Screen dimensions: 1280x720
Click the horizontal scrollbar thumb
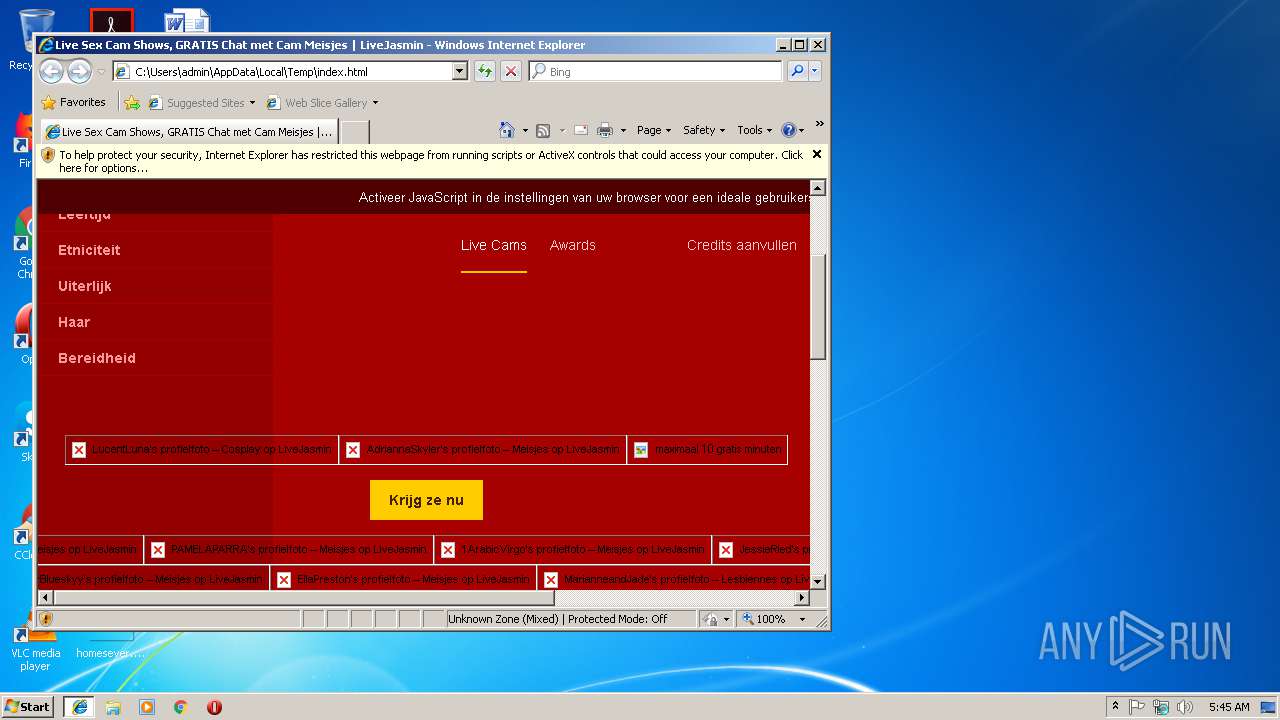(x=304, y=597)
